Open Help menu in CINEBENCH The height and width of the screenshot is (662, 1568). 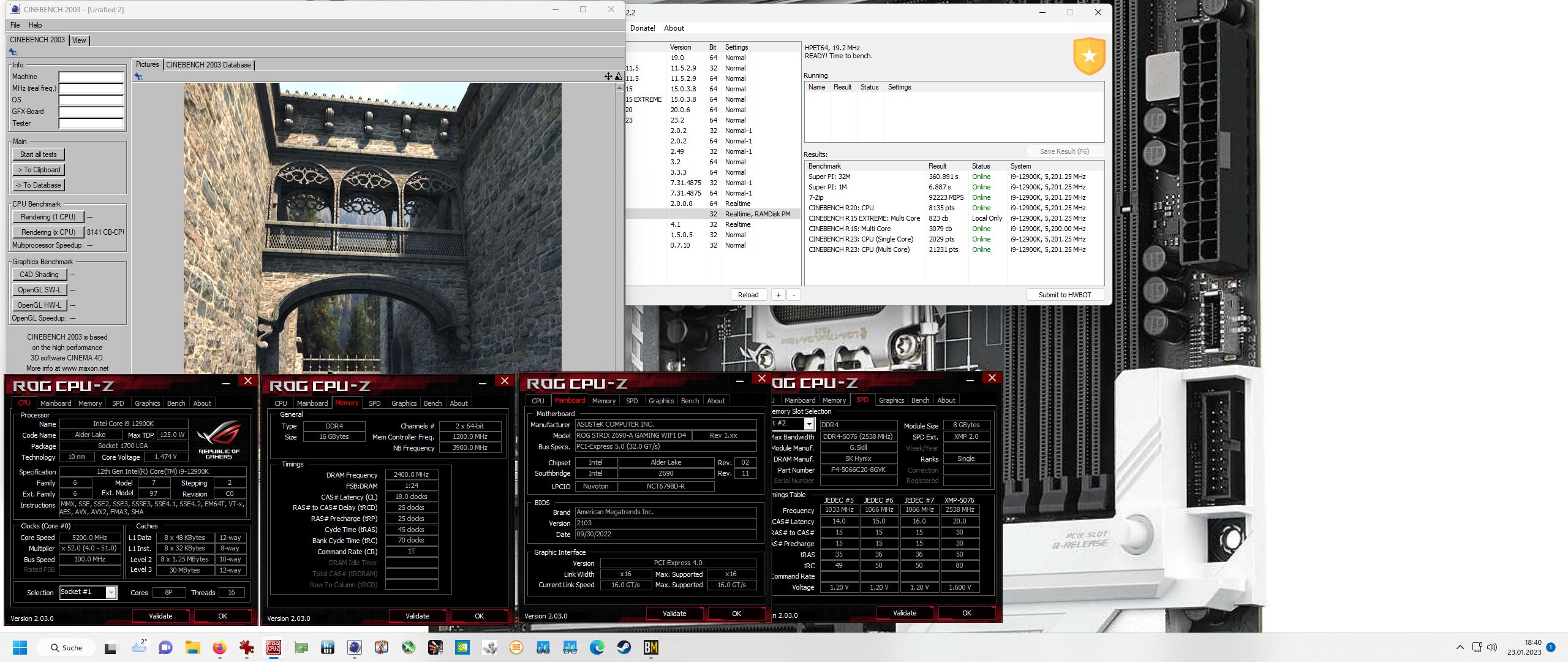[36, 25]
